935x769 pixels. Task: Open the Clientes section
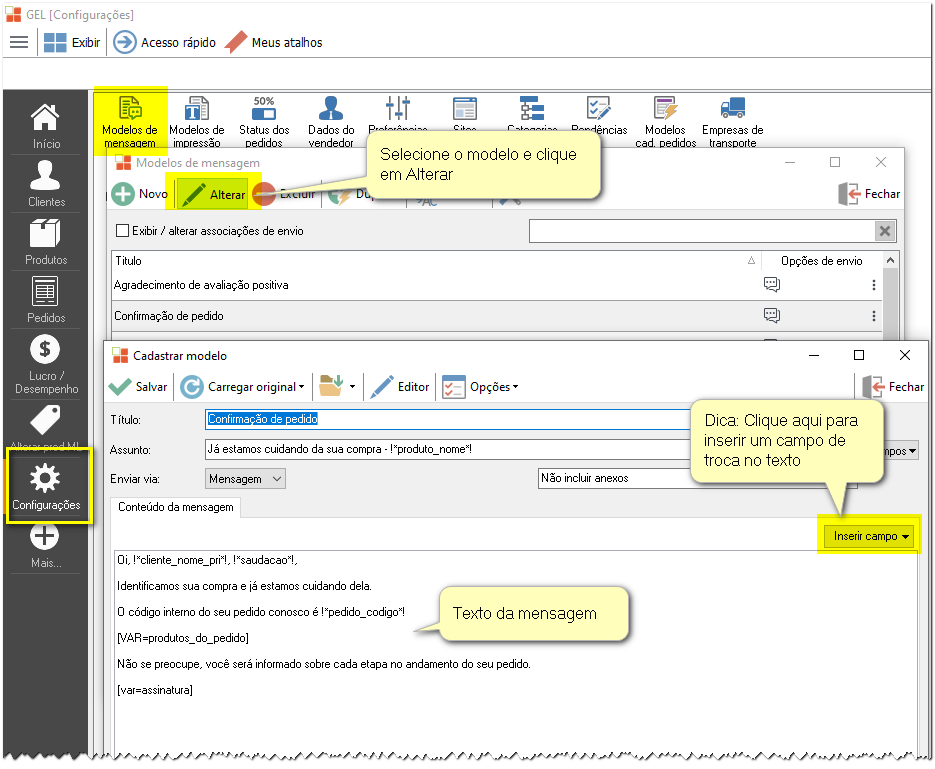point(46,184)
